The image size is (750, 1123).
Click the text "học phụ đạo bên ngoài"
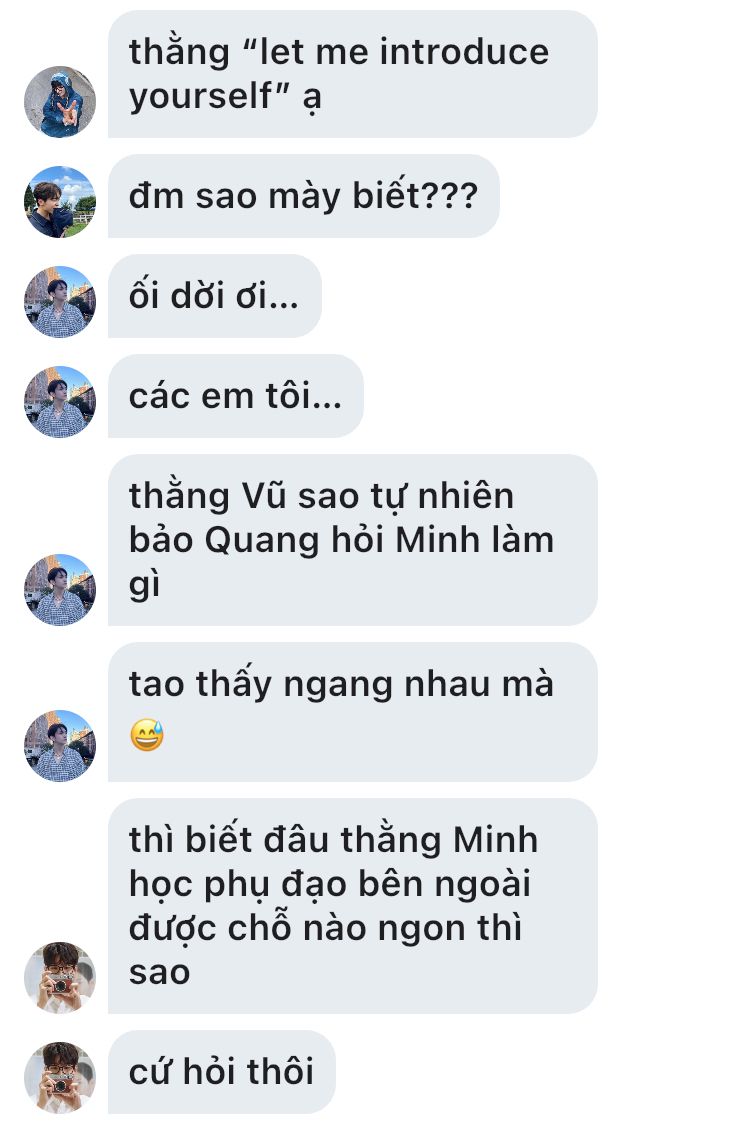point(330,885)
